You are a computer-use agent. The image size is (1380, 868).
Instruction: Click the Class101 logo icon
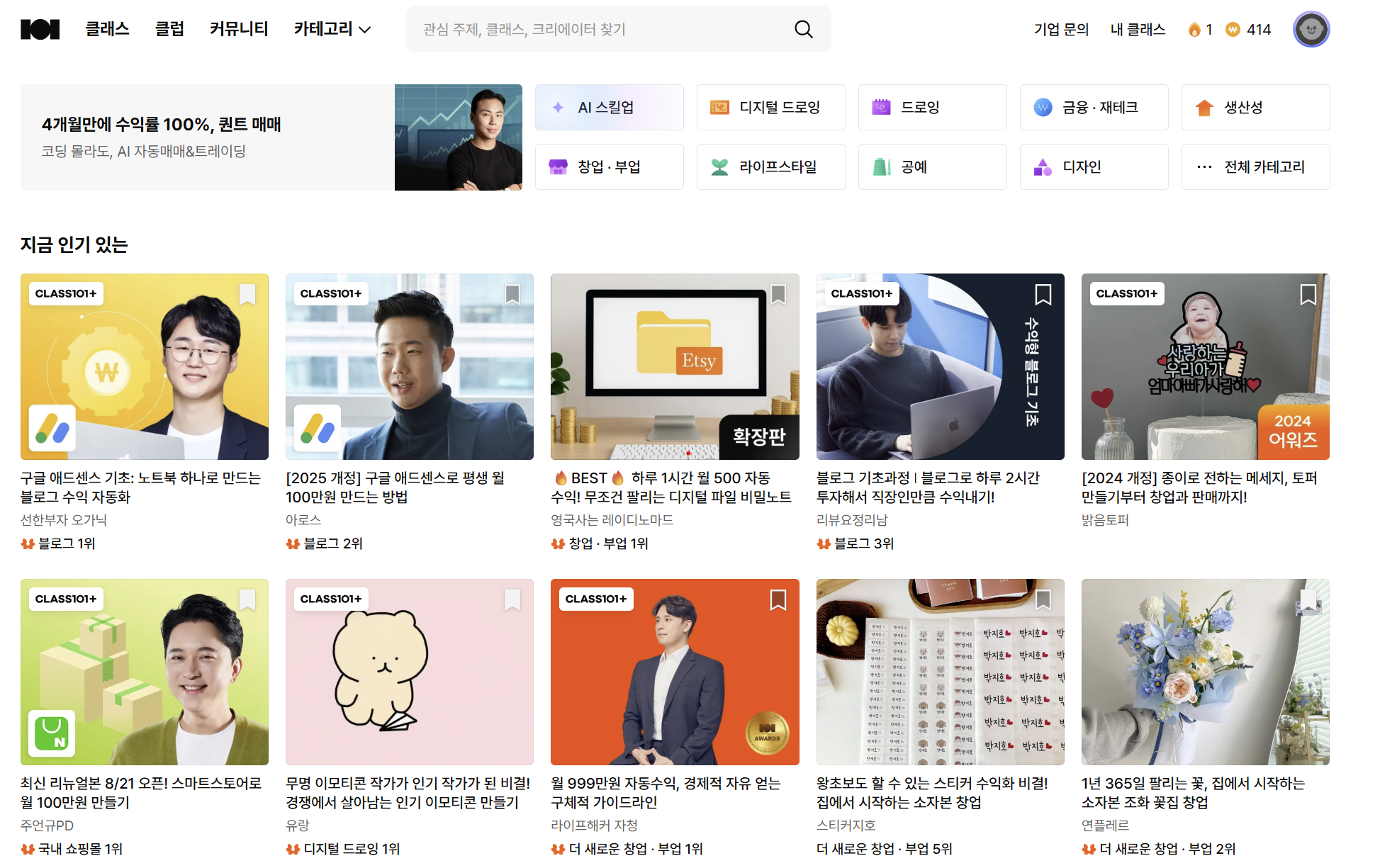click(x=40, y=29)
